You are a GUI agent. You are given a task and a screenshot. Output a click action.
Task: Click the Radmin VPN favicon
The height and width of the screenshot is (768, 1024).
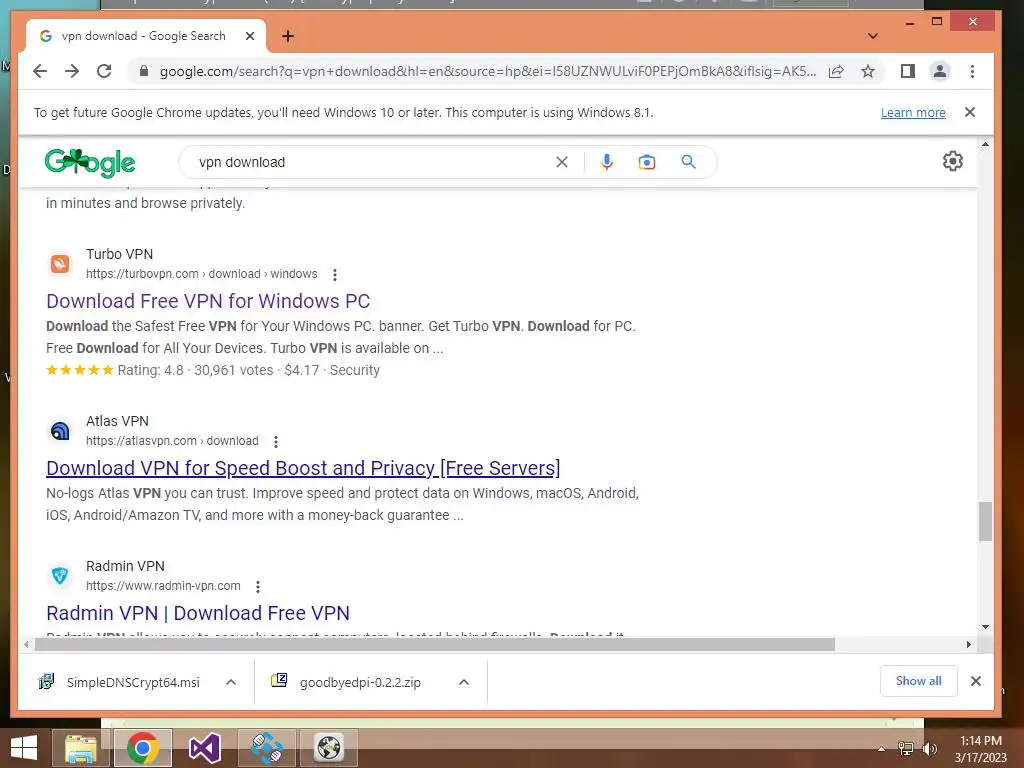(60, 576)
